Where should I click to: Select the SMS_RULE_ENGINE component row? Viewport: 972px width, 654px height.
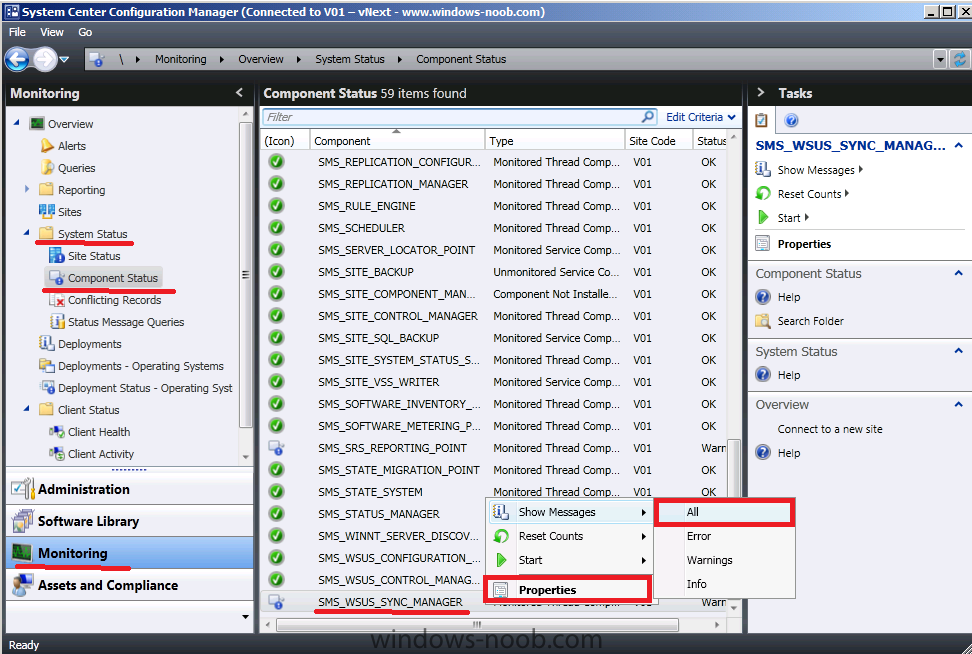click(x=495, y=206)
